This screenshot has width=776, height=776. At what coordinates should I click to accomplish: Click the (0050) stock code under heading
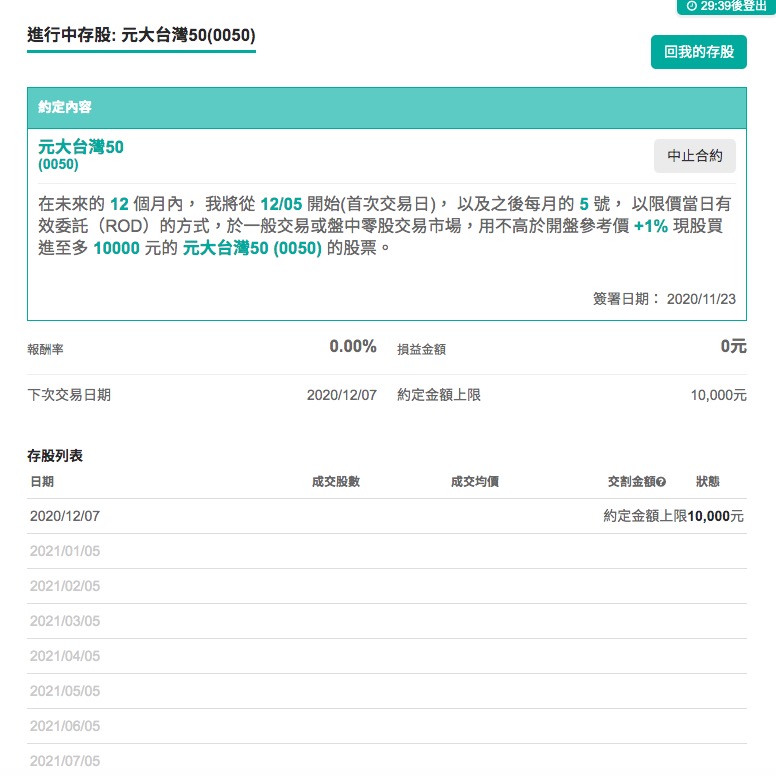coord(58,164)
